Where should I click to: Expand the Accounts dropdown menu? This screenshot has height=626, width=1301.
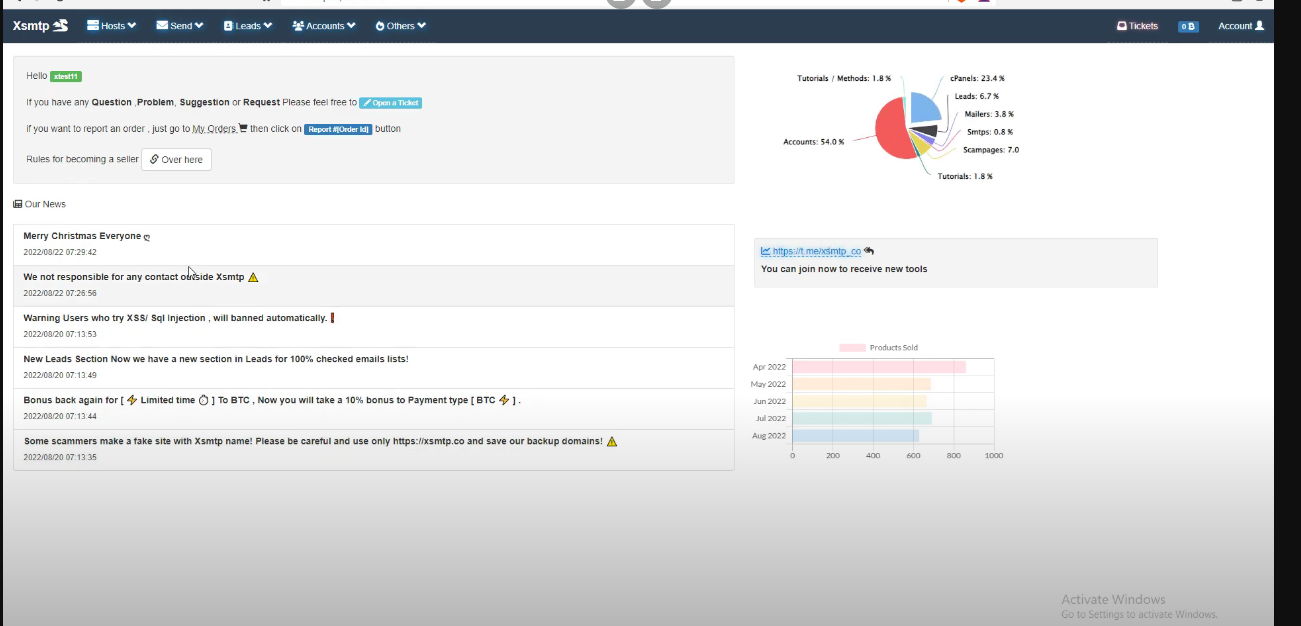324,26
